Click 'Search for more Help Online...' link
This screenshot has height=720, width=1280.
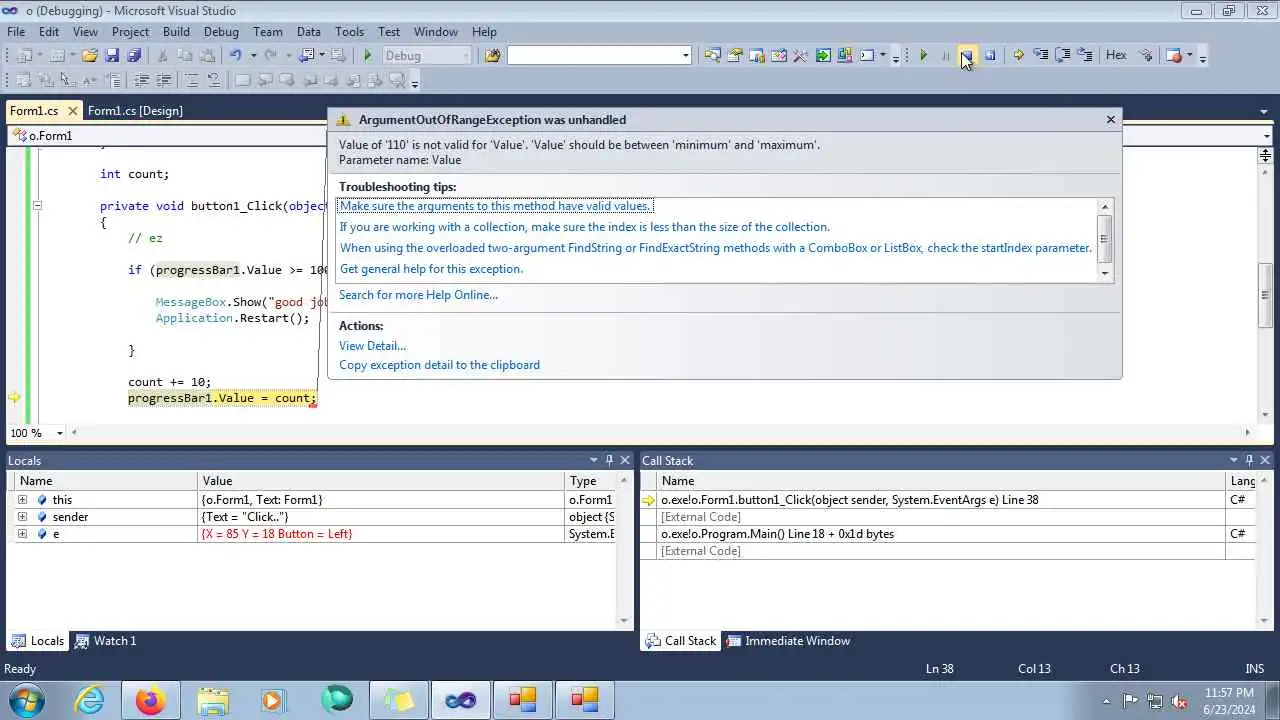pyautogui.click(x=418, y=295)
